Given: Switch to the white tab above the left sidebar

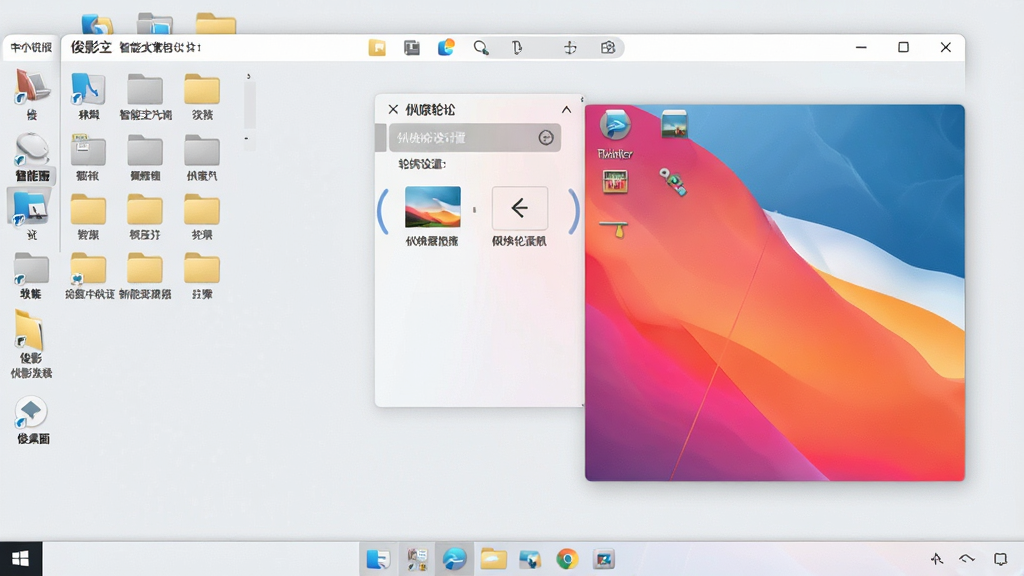Looking at the screenshot, I should coord(31,48).
